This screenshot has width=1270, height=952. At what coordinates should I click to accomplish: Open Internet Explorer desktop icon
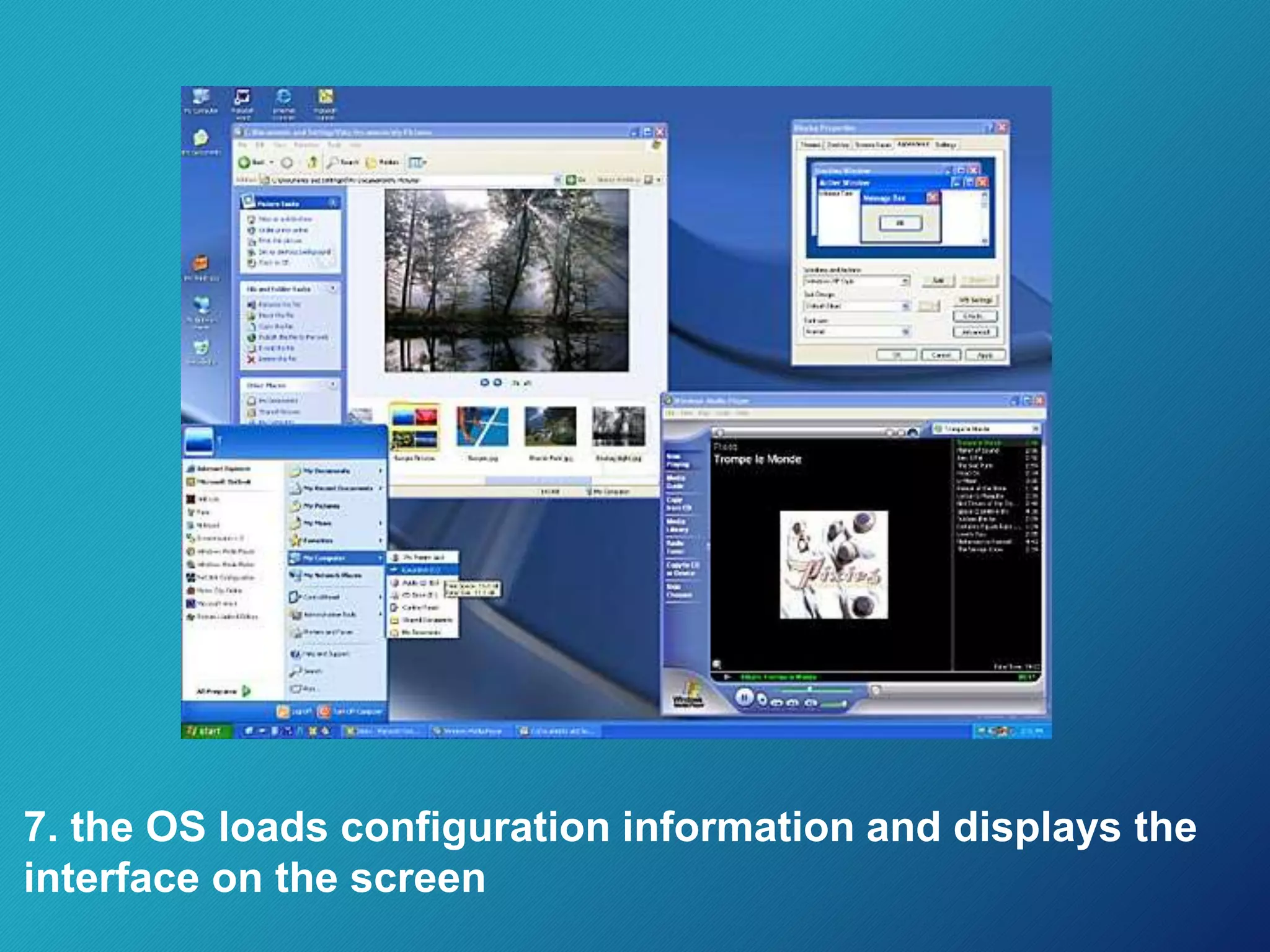(283, 103)
